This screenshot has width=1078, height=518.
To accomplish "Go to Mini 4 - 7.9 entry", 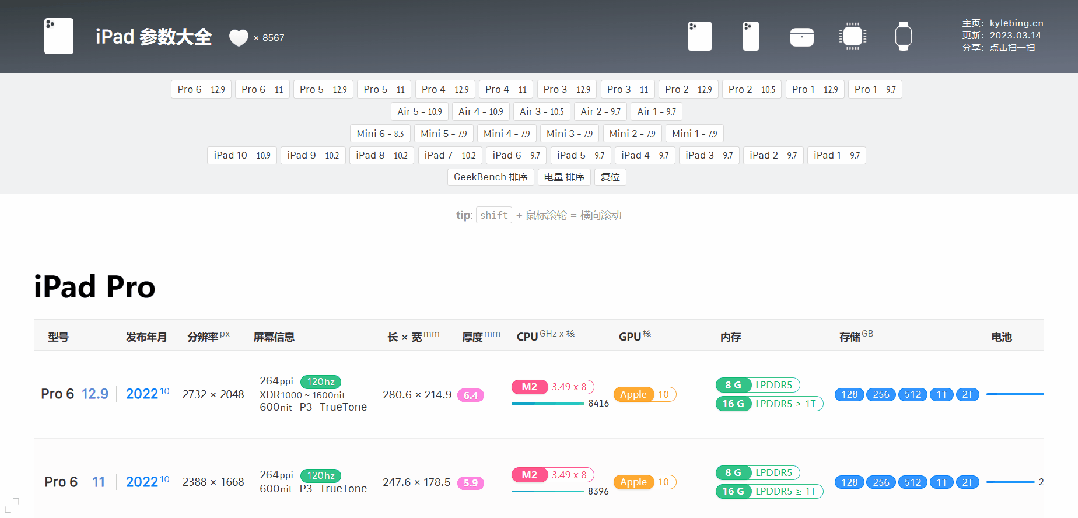I will [507, 133].
